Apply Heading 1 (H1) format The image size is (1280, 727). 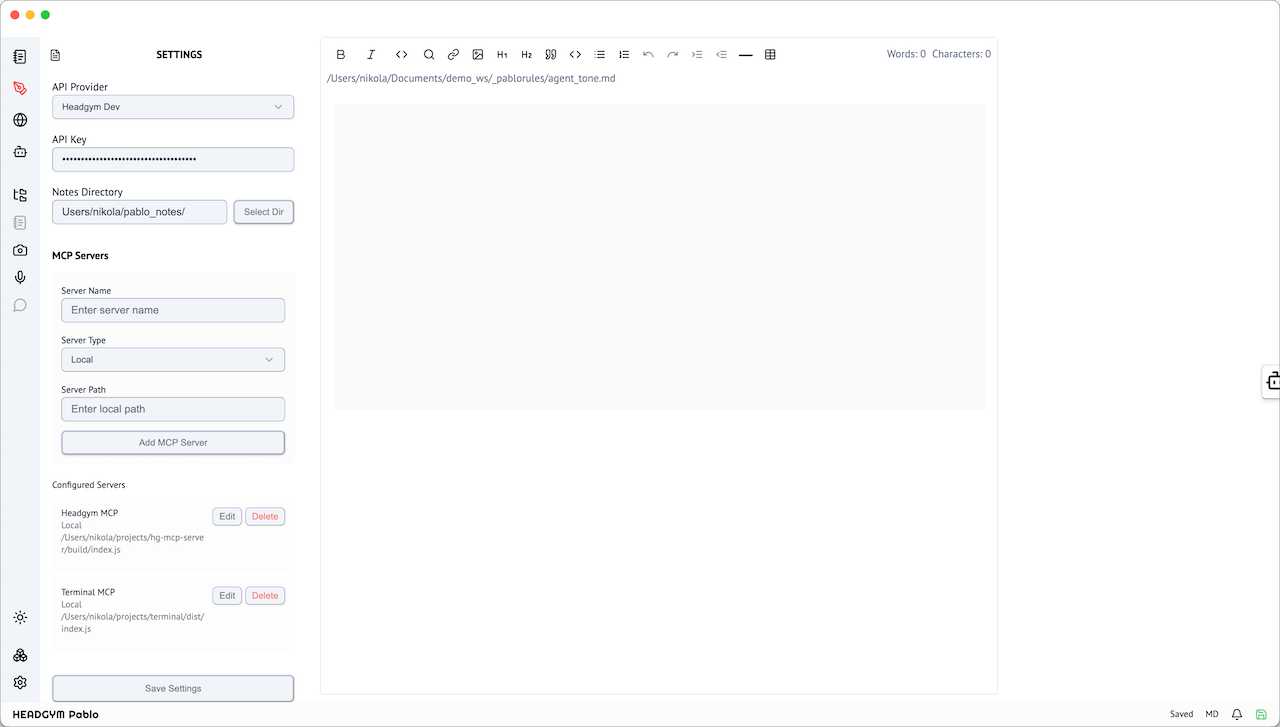pos(502,55)
